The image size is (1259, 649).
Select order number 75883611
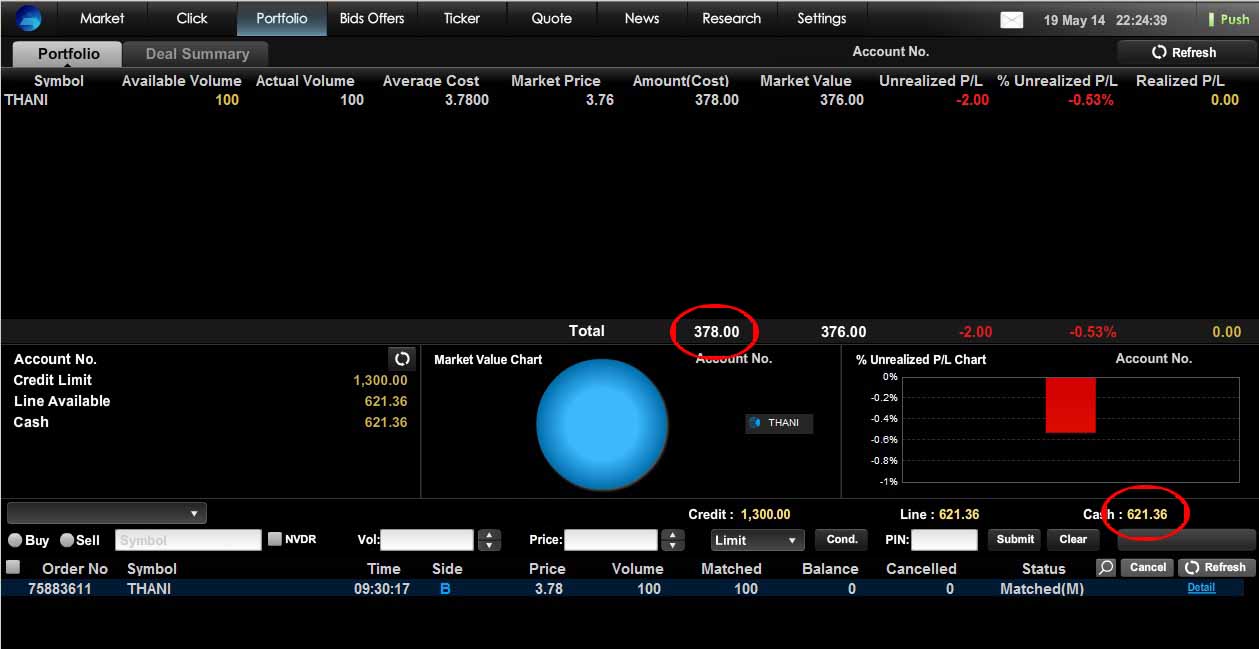click(x=59, y=589)
